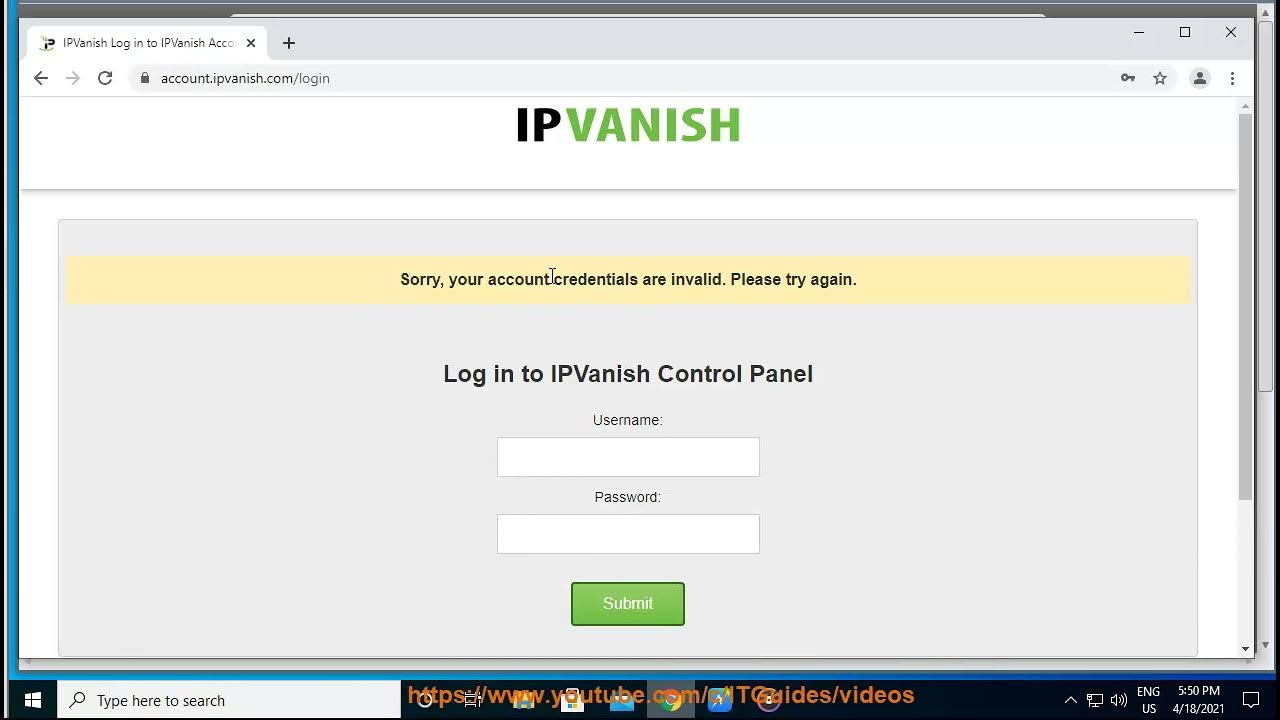Click the page vertical scrollbar thumb
Image resolution: width=1280 pixels, height=720 pixels.
pos(1245,305)
